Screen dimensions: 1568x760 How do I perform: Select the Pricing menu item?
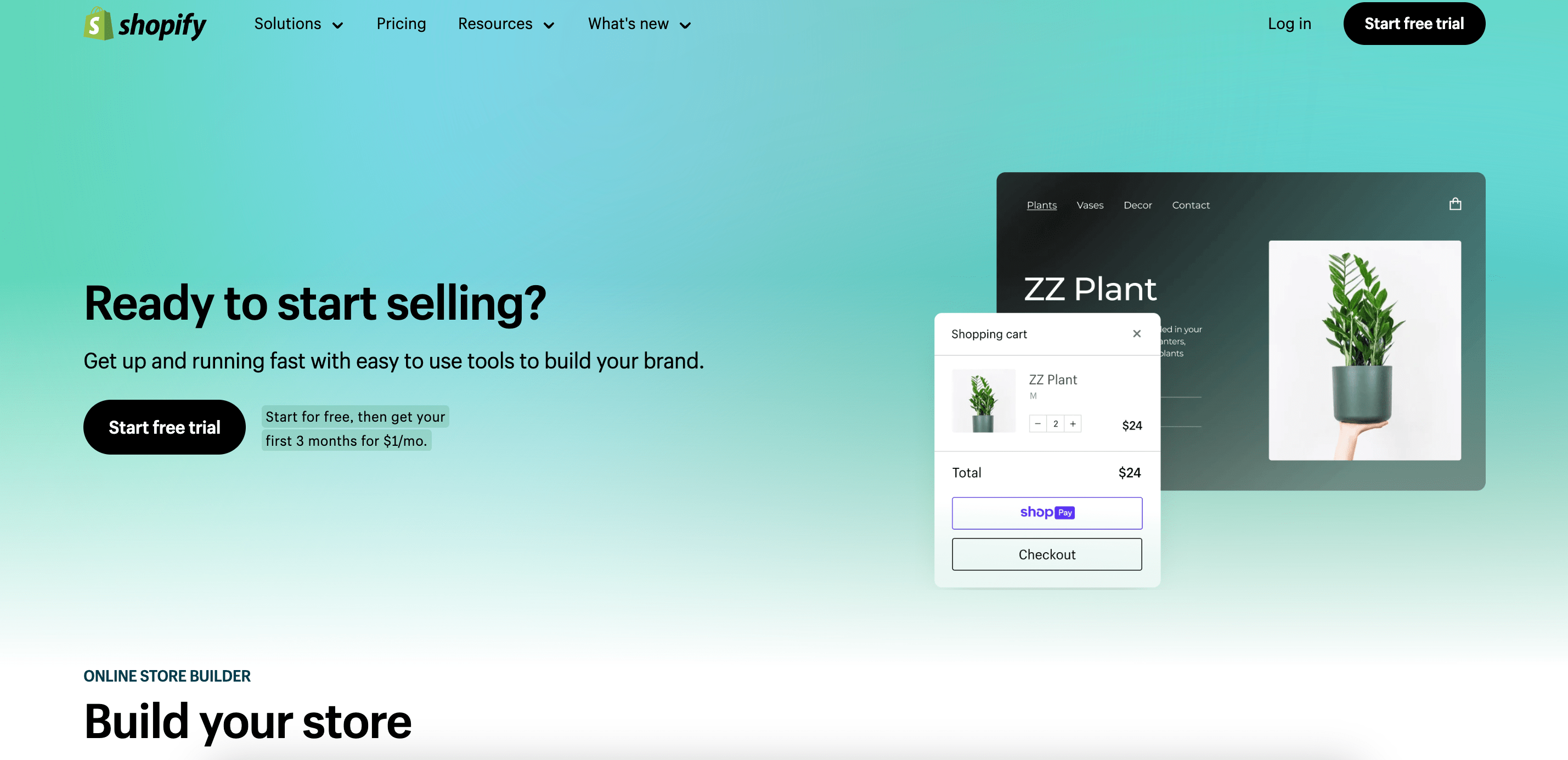click(401, 23)
